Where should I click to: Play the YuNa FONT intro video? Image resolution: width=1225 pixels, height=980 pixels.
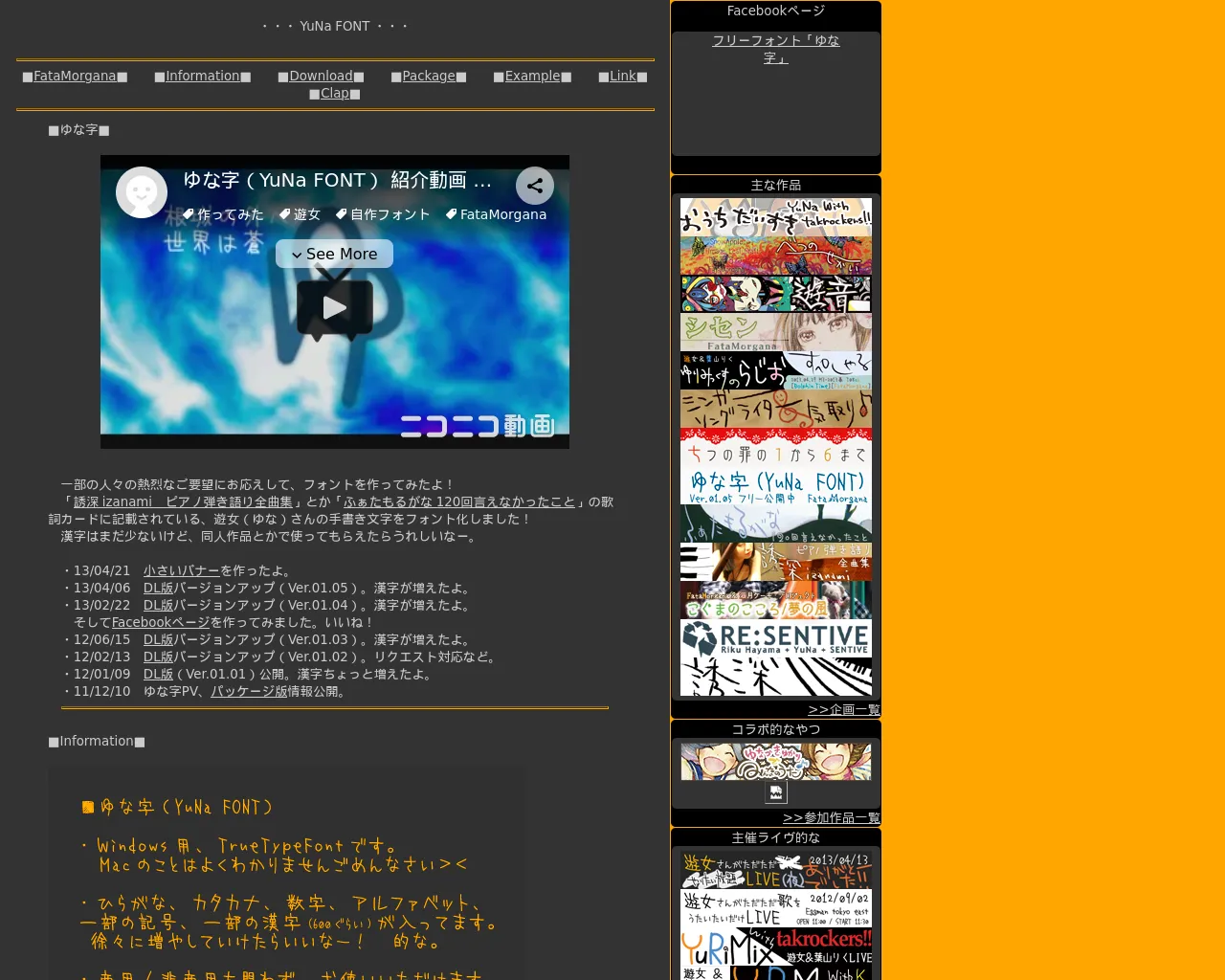pyautogui.click(x=334, y=307)
